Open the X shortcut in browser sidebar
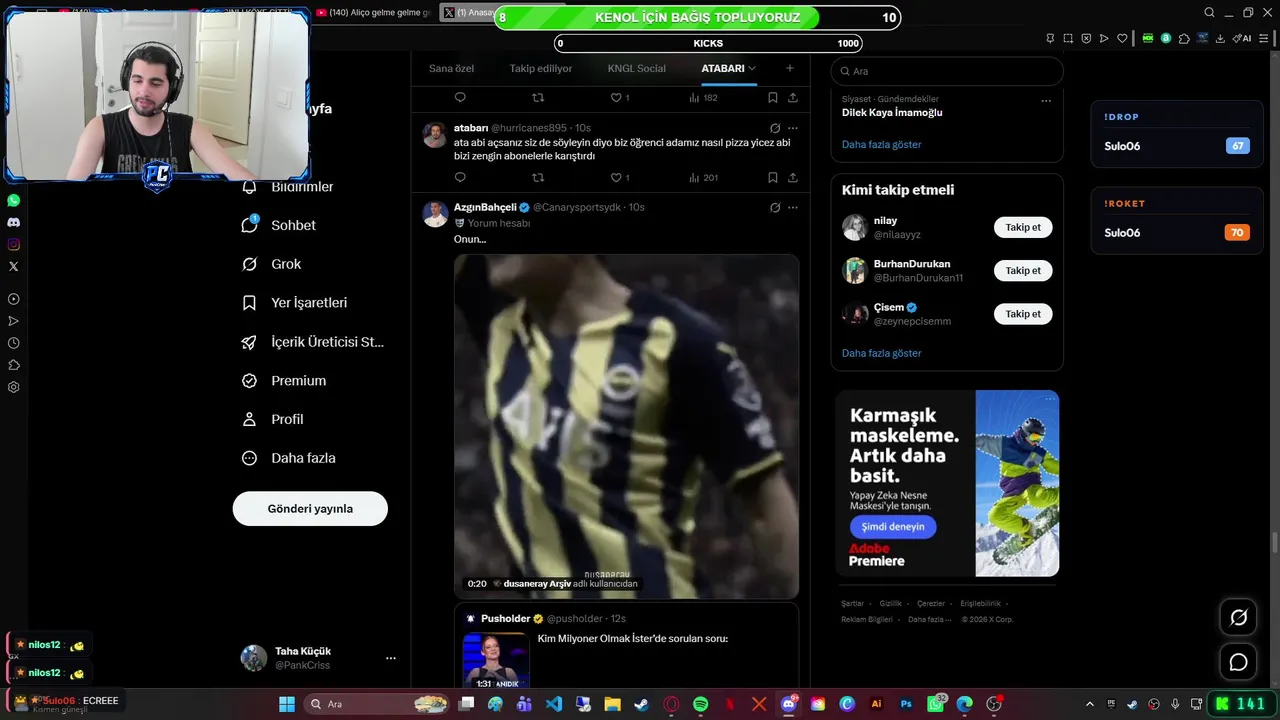Viewport: 1280px width, 720px height. point(13,266)
